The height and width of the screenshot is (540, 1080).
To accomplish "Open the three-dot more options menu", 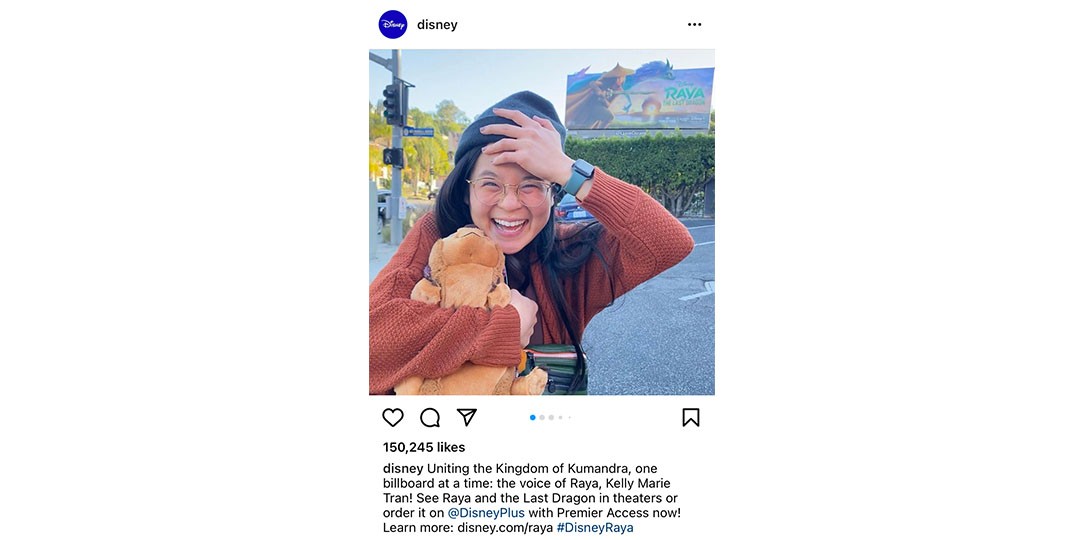I will pos(694,25).
